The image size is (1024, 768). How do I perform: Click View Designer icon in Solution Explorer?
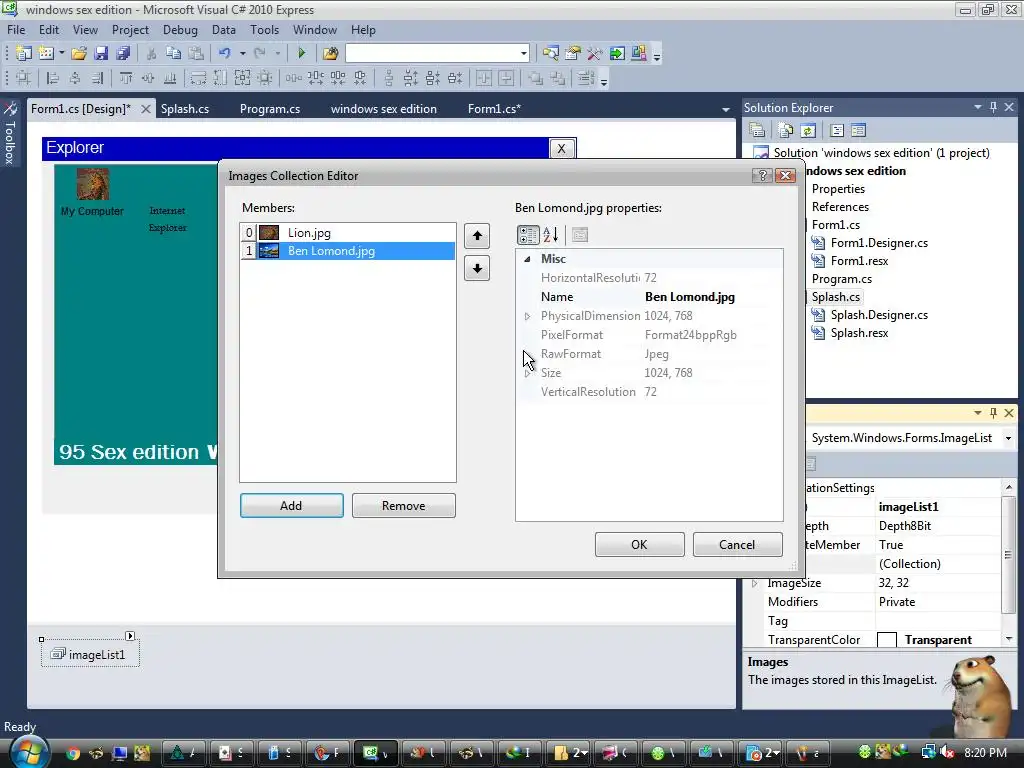tap(859, 131)
